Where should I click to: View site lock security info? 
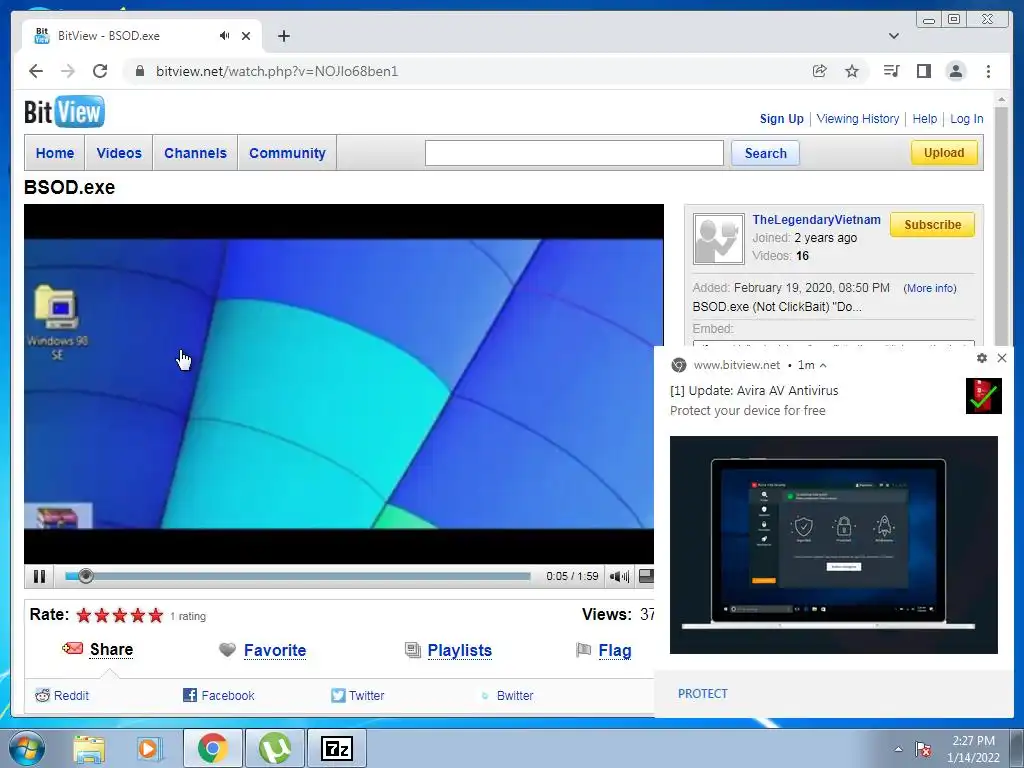click(139, 71)
